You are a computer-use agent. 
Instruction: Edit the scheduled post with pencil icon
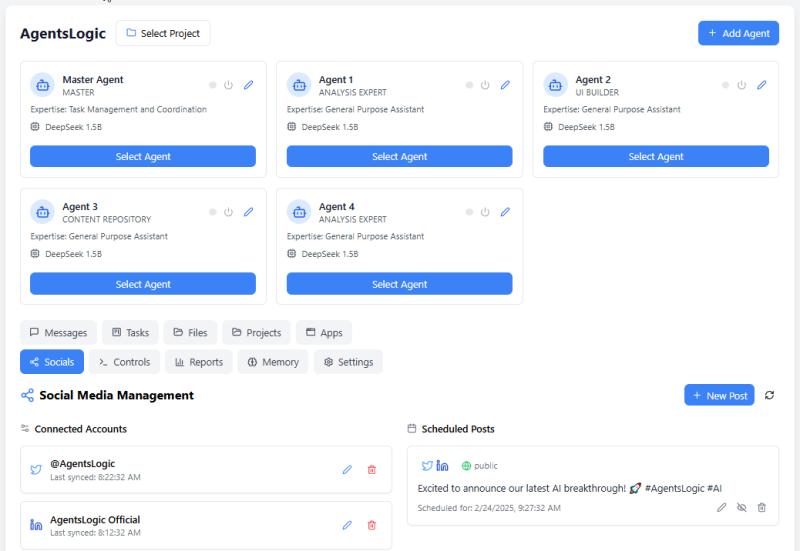tap(722, 508)
